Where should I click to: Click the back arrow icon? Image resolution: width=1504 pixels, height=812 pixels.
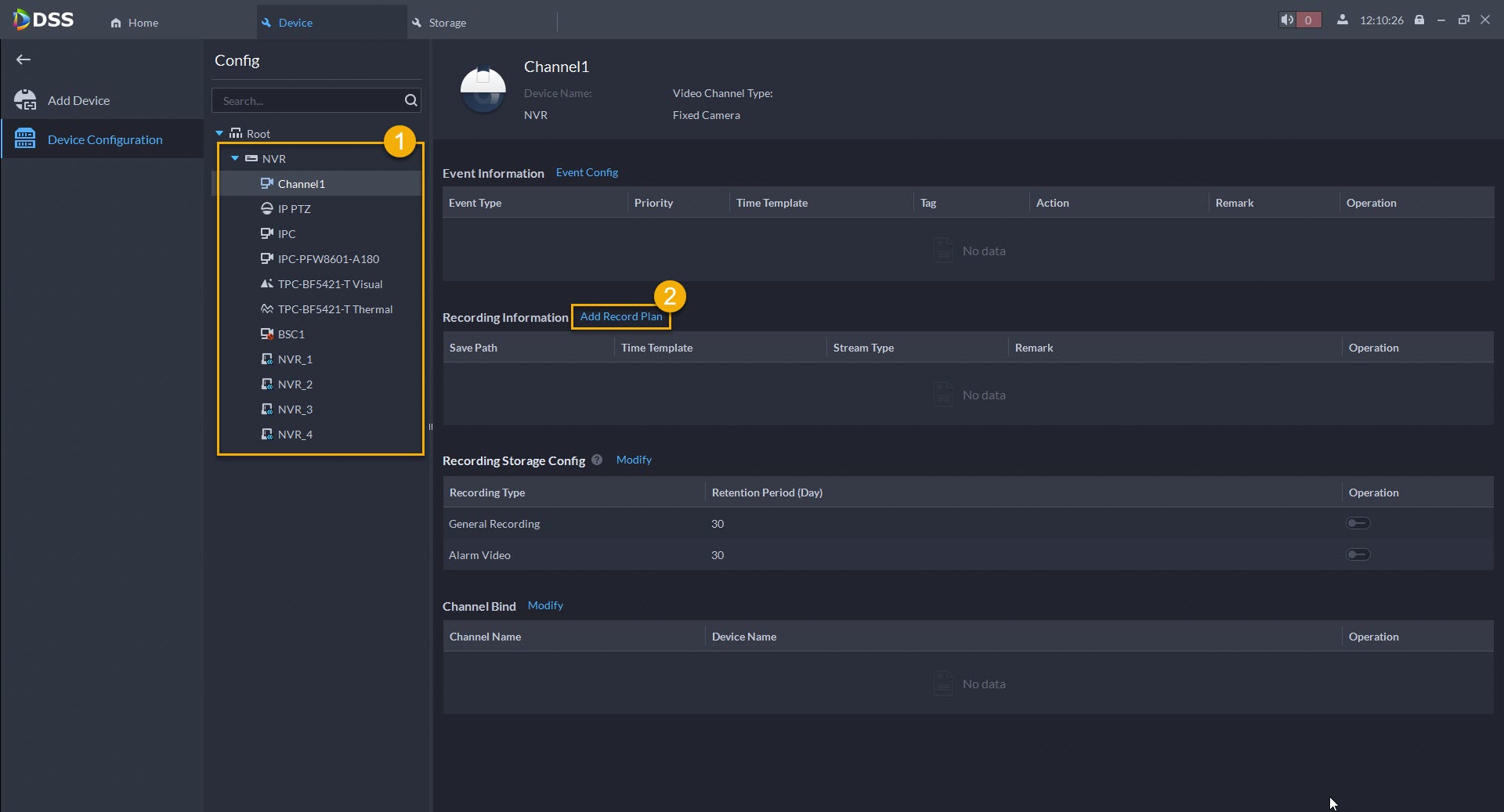(23, 60)
